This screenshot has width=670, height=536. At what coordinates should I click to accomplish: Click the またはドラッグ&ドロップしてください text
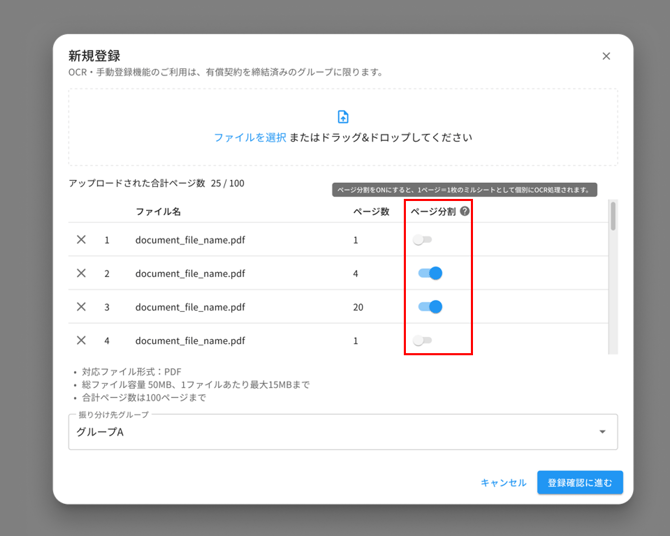coord(381,138)
